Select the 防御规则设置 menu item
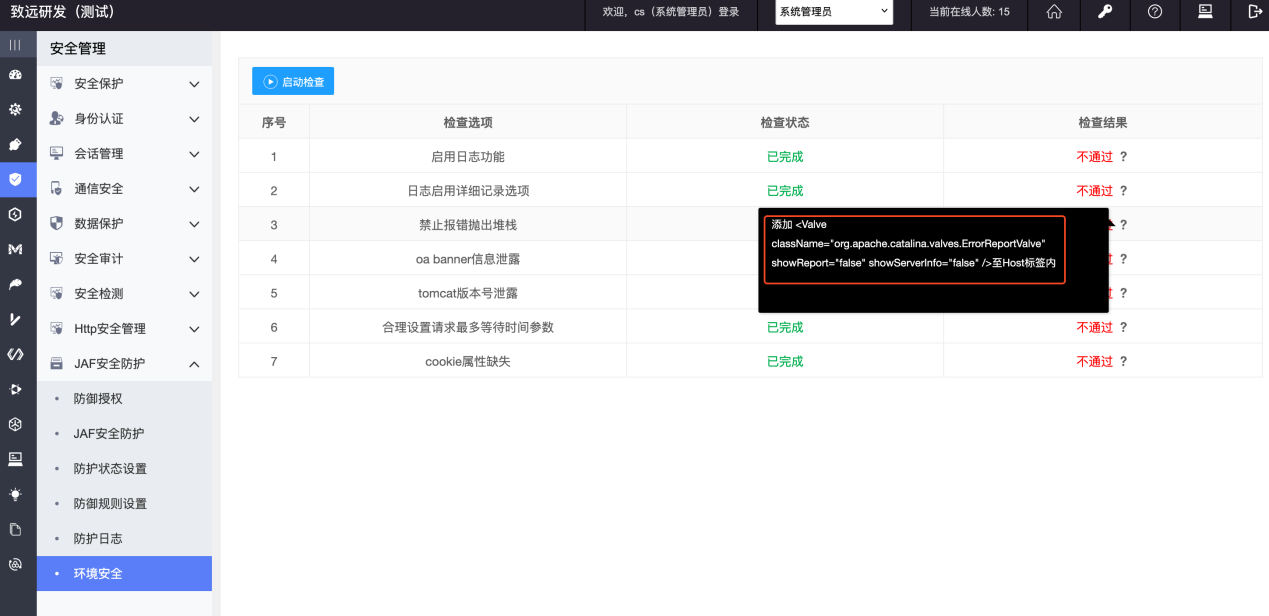Screen dimensions: 1269x616 click(x=110, y=504)
